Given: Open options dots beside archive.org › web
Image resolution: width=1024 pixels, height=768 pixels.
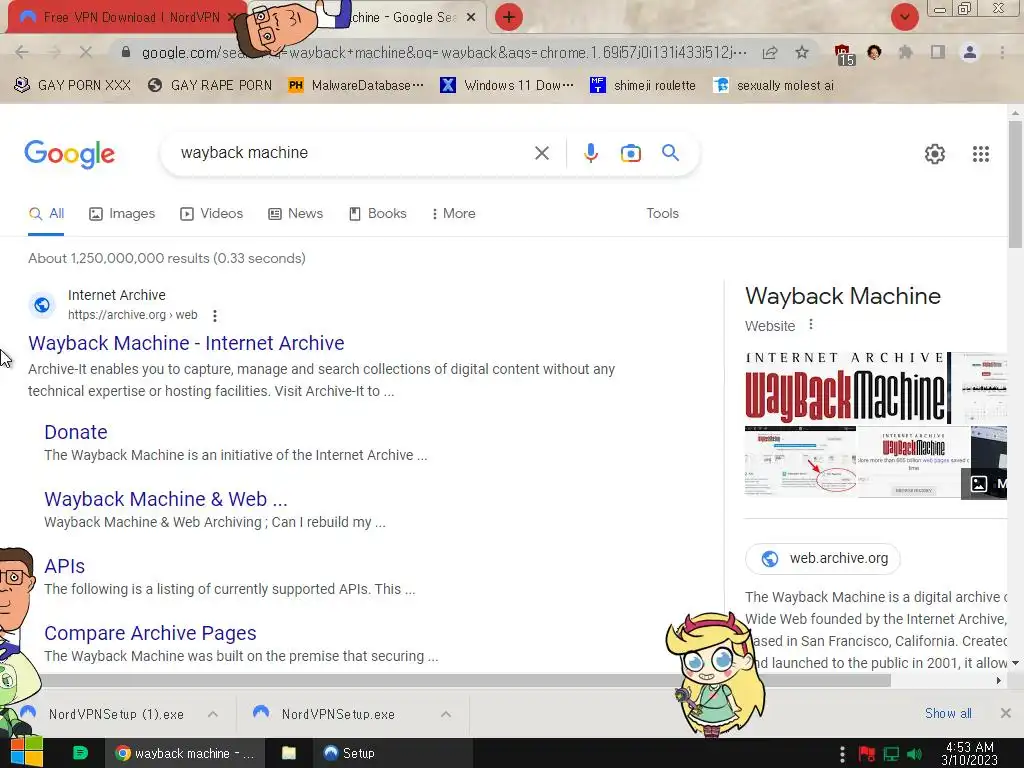Looking at the screenshot, I should 215,315.
